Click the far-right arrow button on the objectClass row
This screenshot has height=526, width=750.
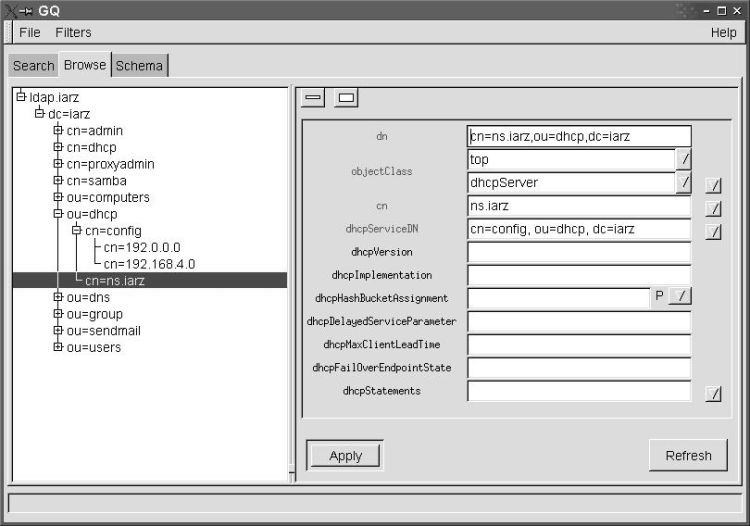pyautogui.click(x=713, y=185)
